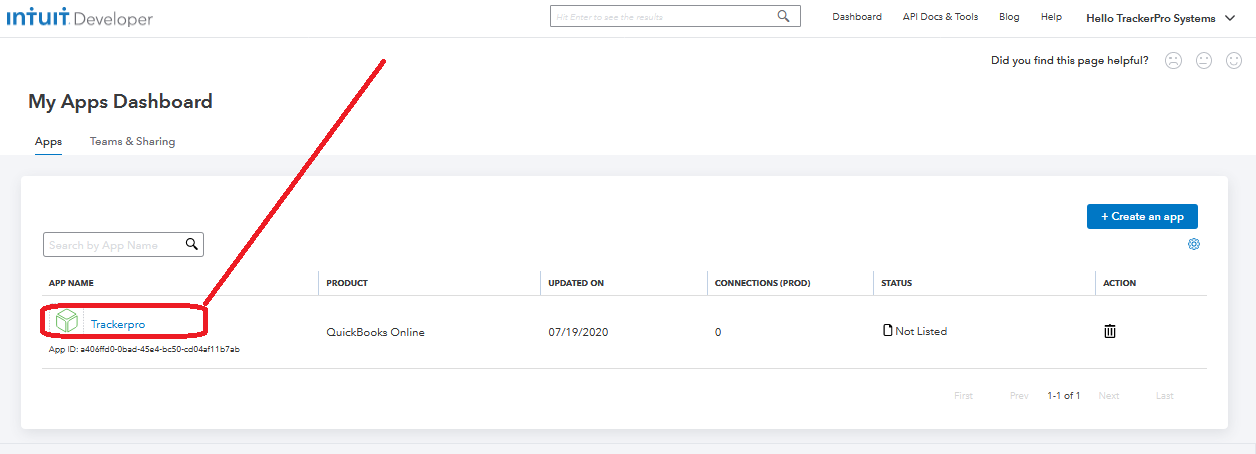Select the App ID text under Trackerpro
This screenshot has height=454, width=1256.
click(x=144, y=350)
